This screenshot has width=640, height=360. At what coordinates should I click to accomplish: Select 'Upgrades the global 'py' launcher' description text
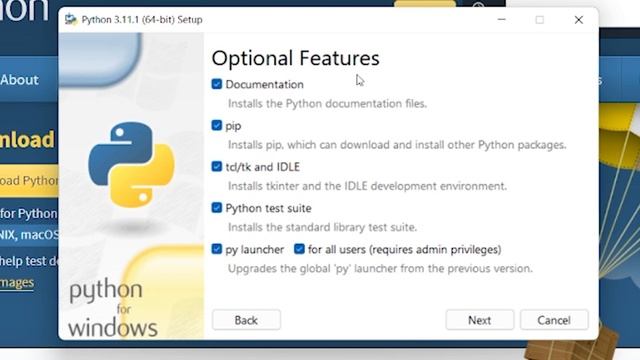click(380, 269)
